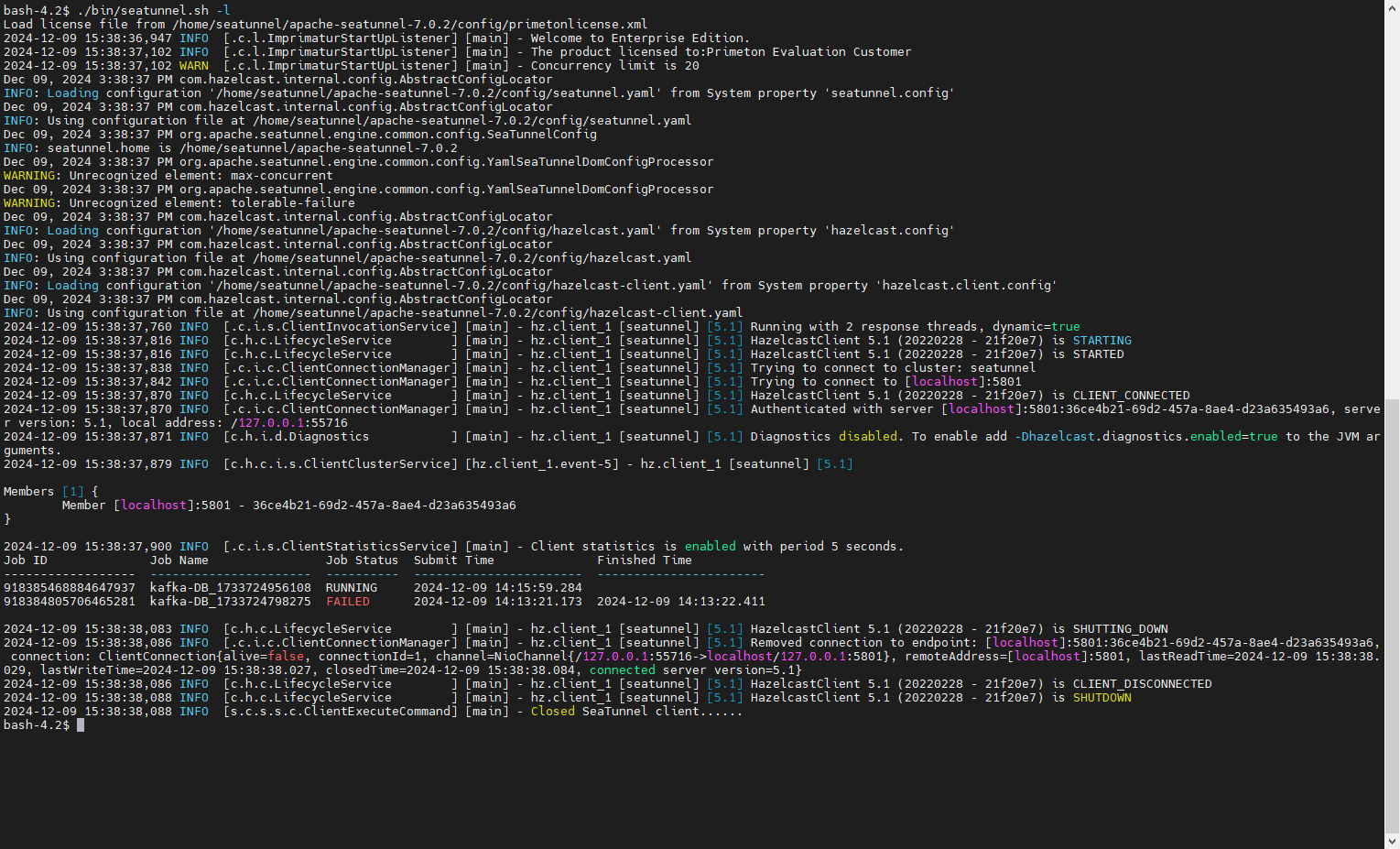Click the empty scrollbar track above the thumb
This screenshot has width=1400, height=849.
[x=1392, y=201]
